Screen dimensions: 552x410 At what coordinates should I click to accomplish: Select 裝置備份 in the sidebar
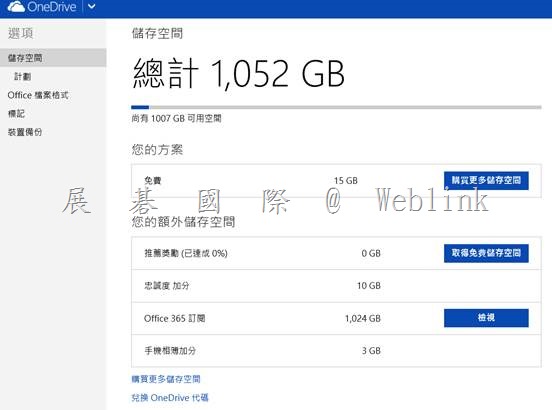(x=25, y=132)
